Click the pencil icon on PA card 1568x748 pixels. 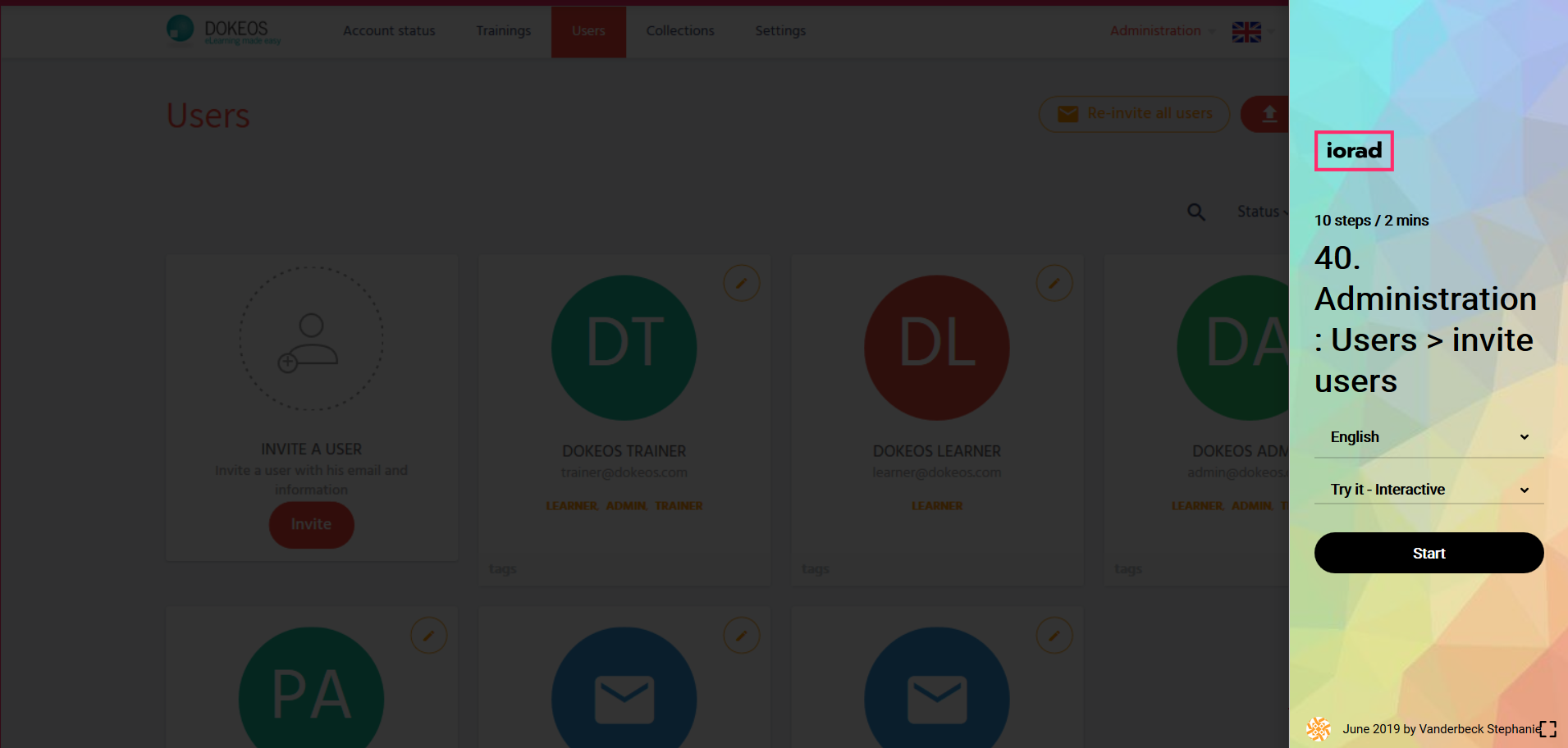pyautogui.click(x=428, y=636)
